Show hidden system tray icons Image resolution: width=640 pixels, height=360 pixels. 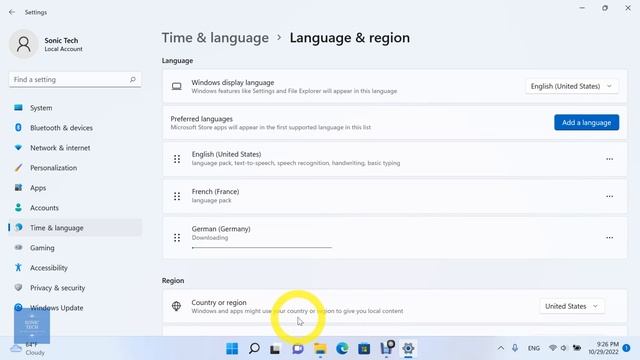(501, 348)
